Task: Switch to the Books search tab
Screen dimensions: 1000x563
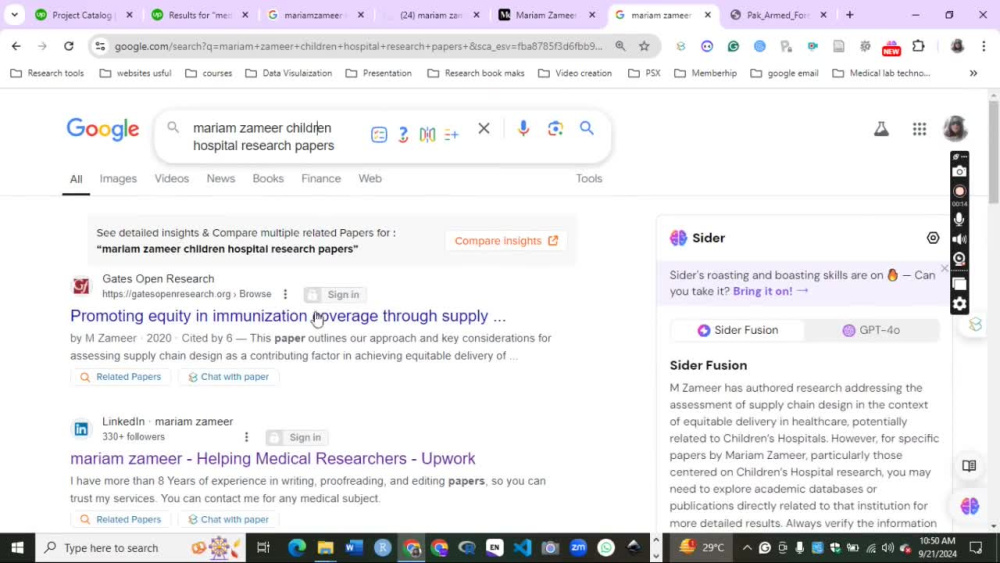Action: [x=268, y=179]
